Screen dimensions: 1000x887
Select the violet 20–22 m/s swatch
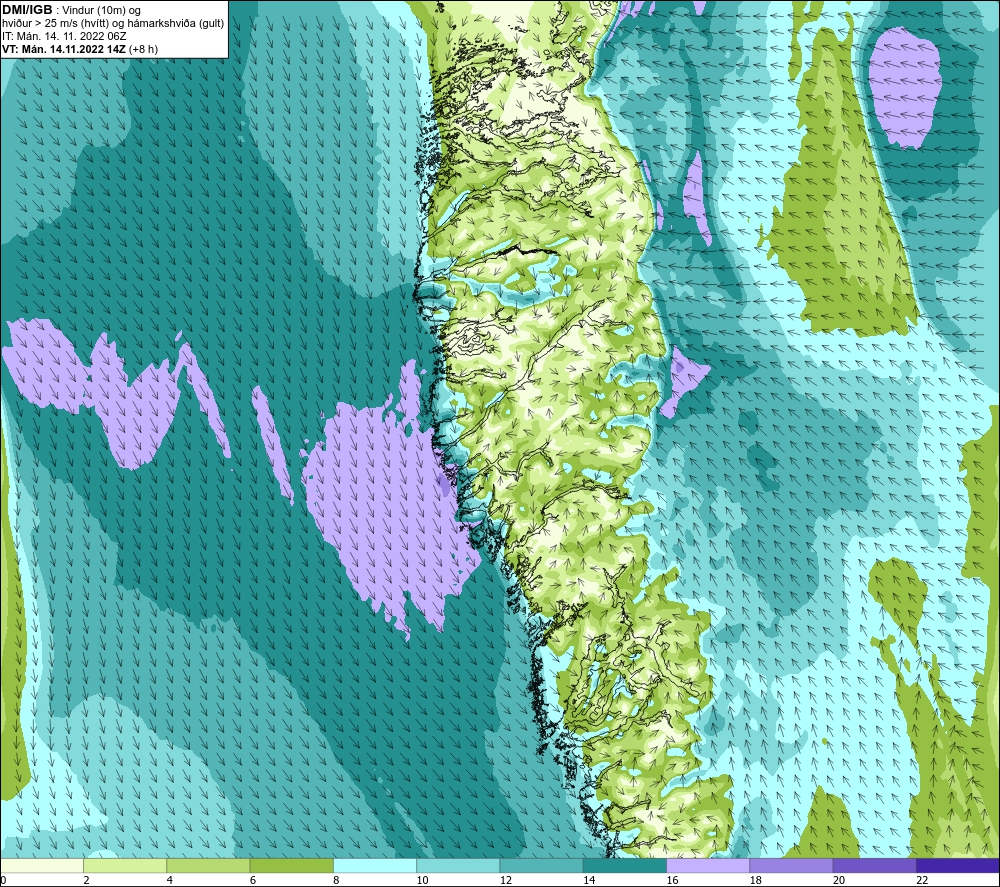click(x=874, y=865)
